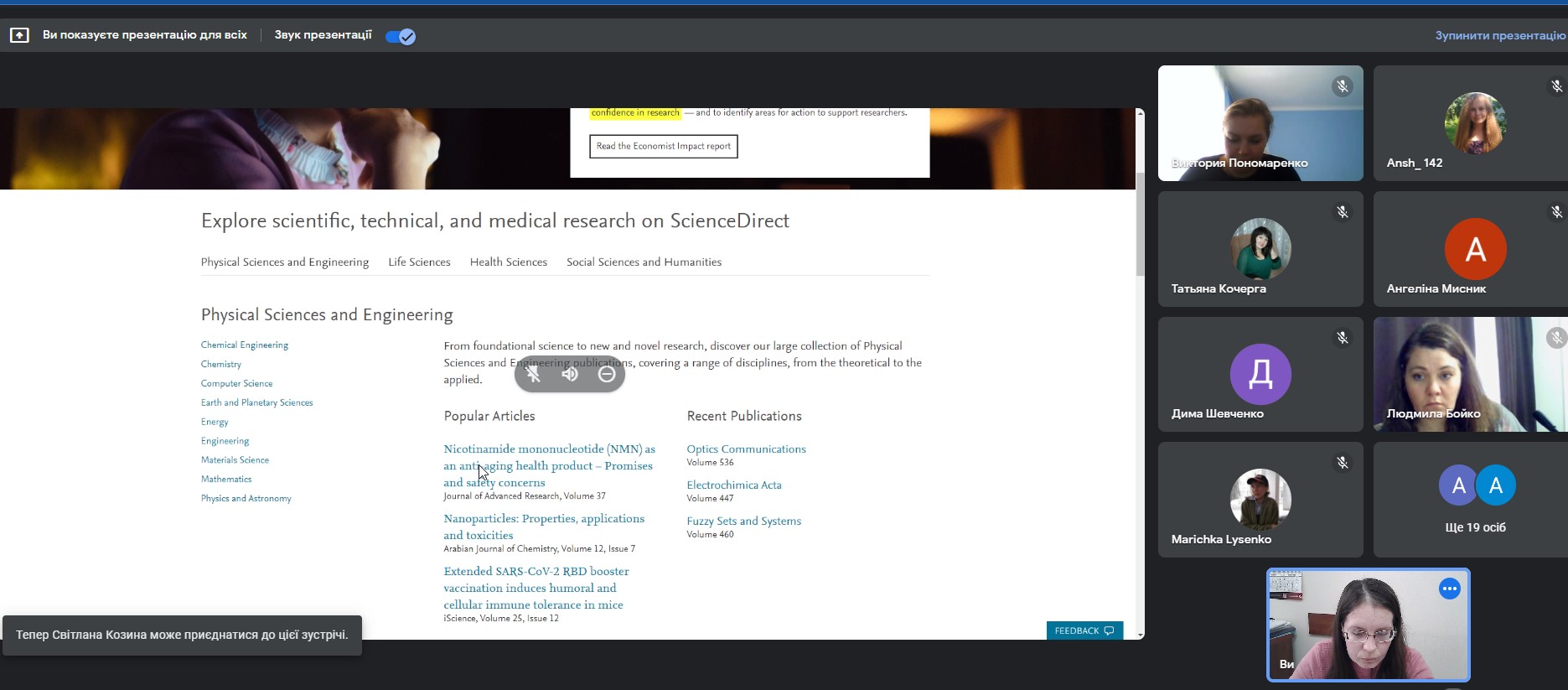The width and height of the screenshot is (1568, 690).
Task: Select Marichka Lysenko participant avatar
Action: 1260,500
